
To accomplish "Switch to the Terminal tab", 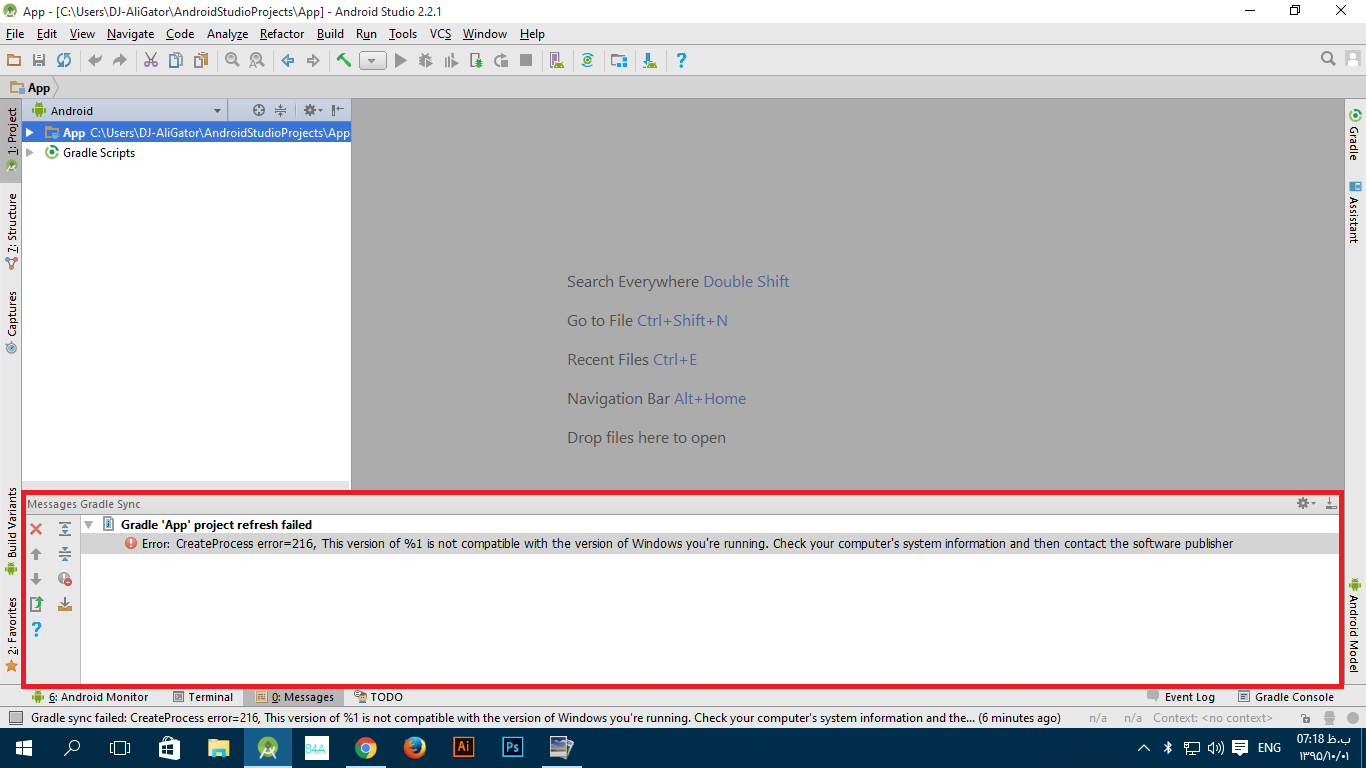I will point(203,697).
